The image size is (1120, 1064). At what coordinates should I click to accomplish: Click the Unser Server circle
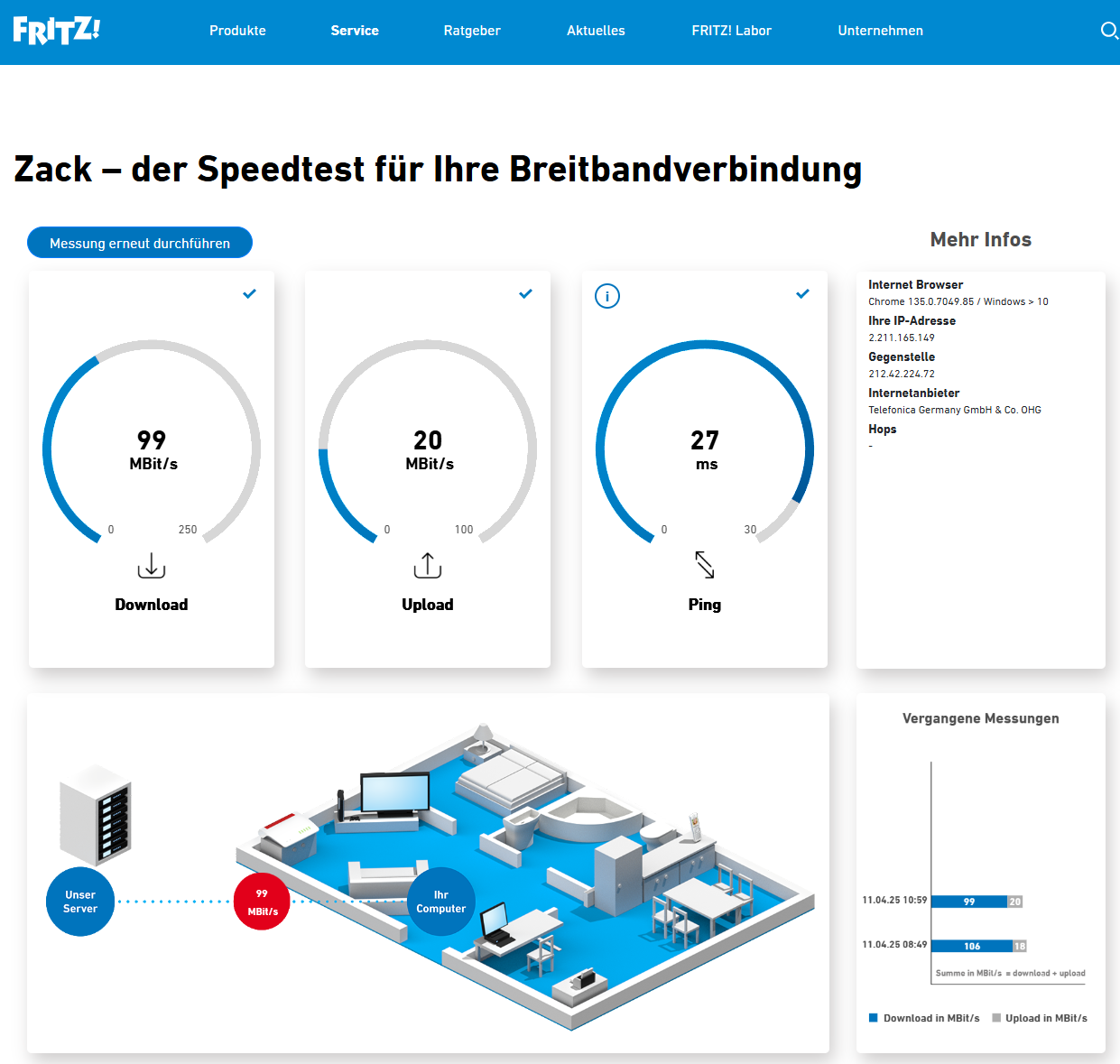coord(80,902)
